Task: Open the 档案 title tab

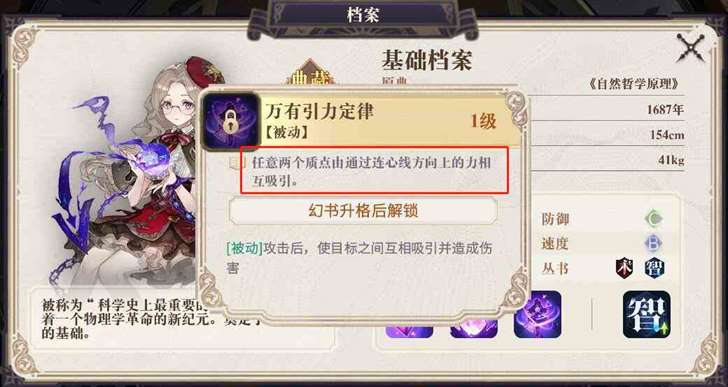Action: point(363,16)
